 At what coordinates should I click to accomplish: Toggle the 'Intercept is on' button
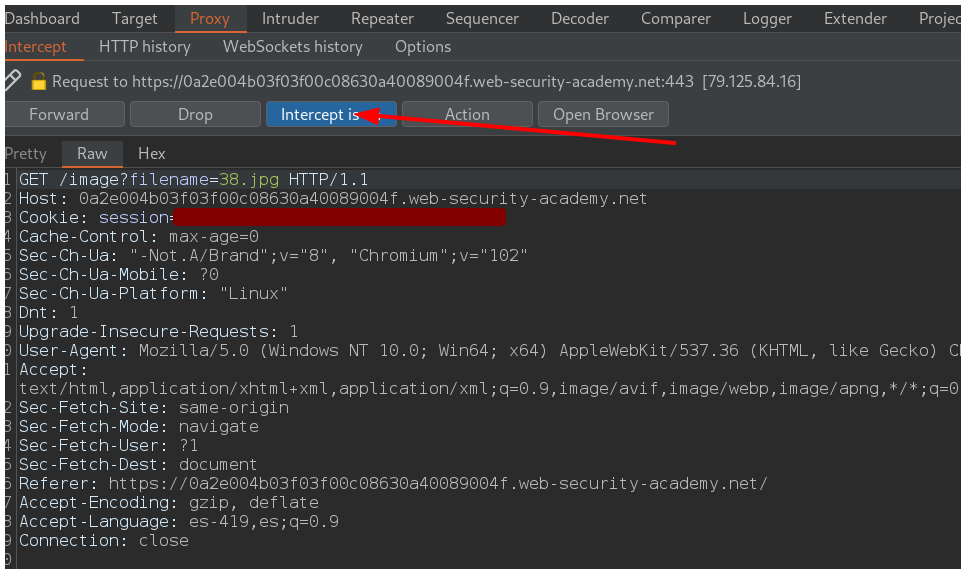(x=331, y=115)
